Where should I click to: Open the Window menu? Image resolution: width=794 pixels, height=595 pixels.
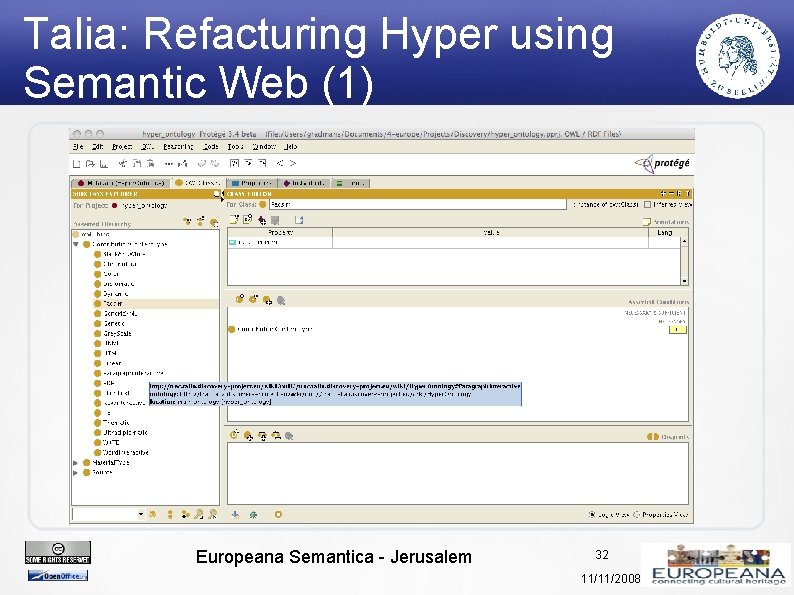coord(264,147)
